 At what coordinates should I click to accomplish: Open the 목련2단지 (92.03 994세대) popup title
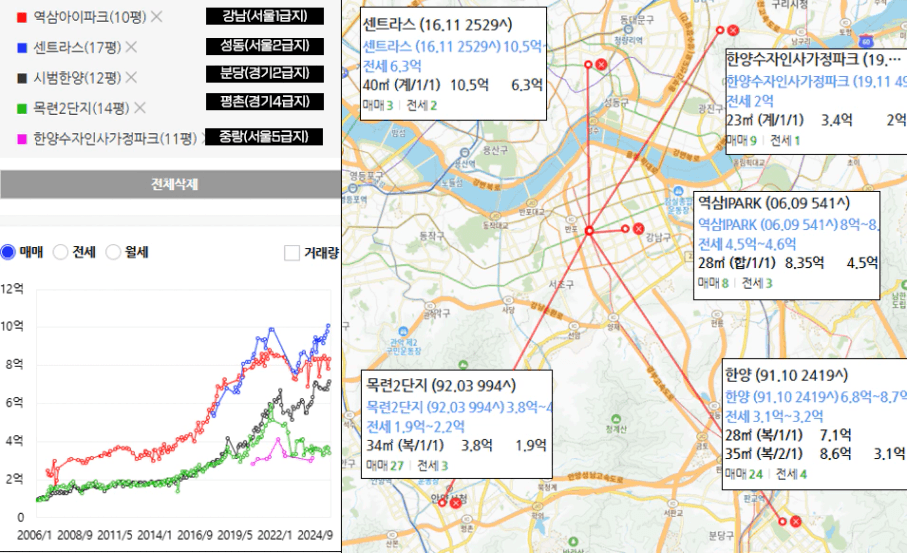[x=440, y=385]
